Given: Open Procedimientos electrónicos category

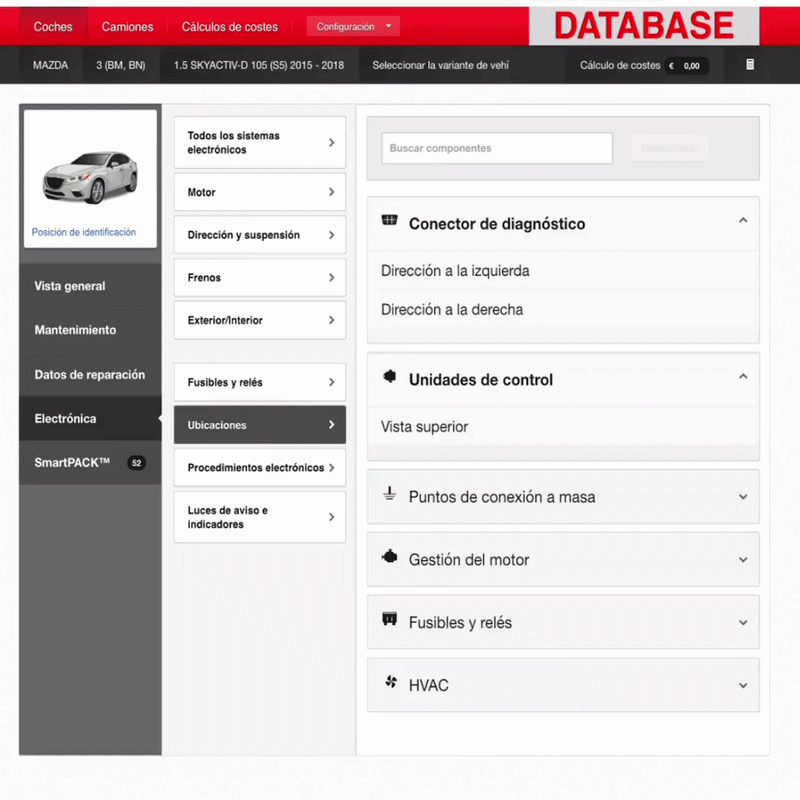Looking at the screenshot, I should 260,467.
